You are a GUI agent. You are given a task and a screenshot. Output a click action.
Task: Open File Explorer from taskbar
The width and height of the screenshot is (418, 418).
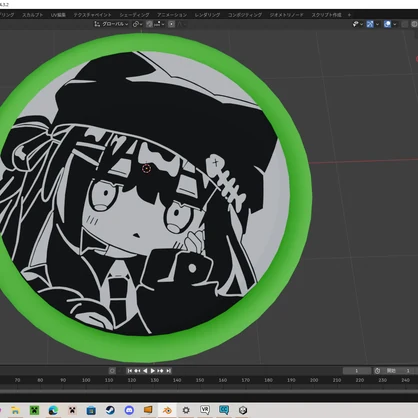[15, 410]
